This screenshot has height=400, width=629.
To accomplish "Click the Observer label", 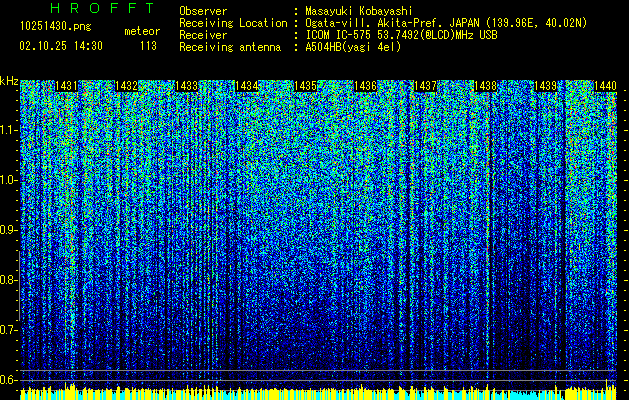I will pos(203,11).
